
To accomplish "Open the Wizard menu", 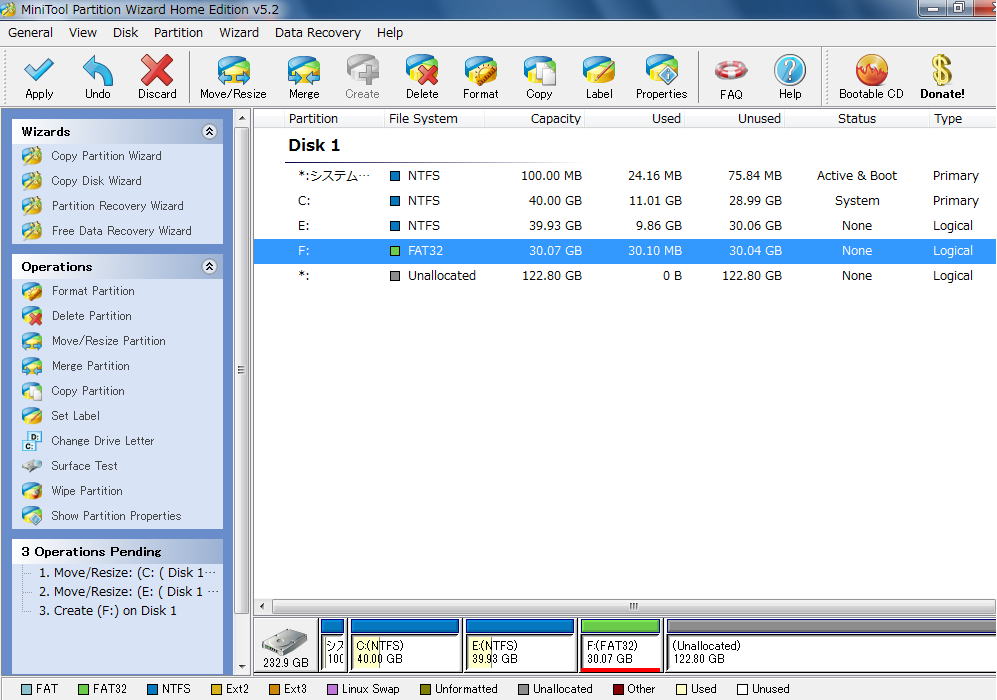I will click(239, 32).
